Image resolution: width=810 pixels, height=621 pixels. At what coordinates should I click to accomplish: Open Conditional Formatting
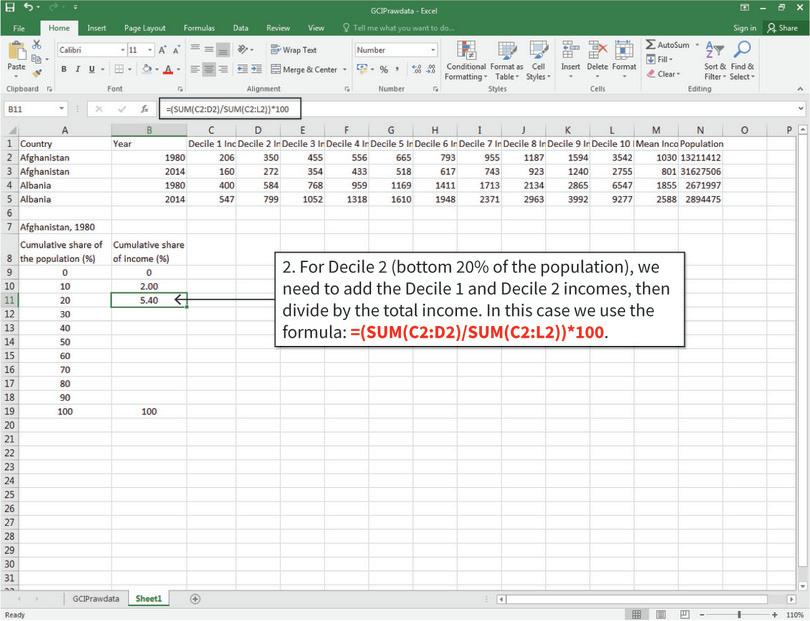[x=467, y=62]
